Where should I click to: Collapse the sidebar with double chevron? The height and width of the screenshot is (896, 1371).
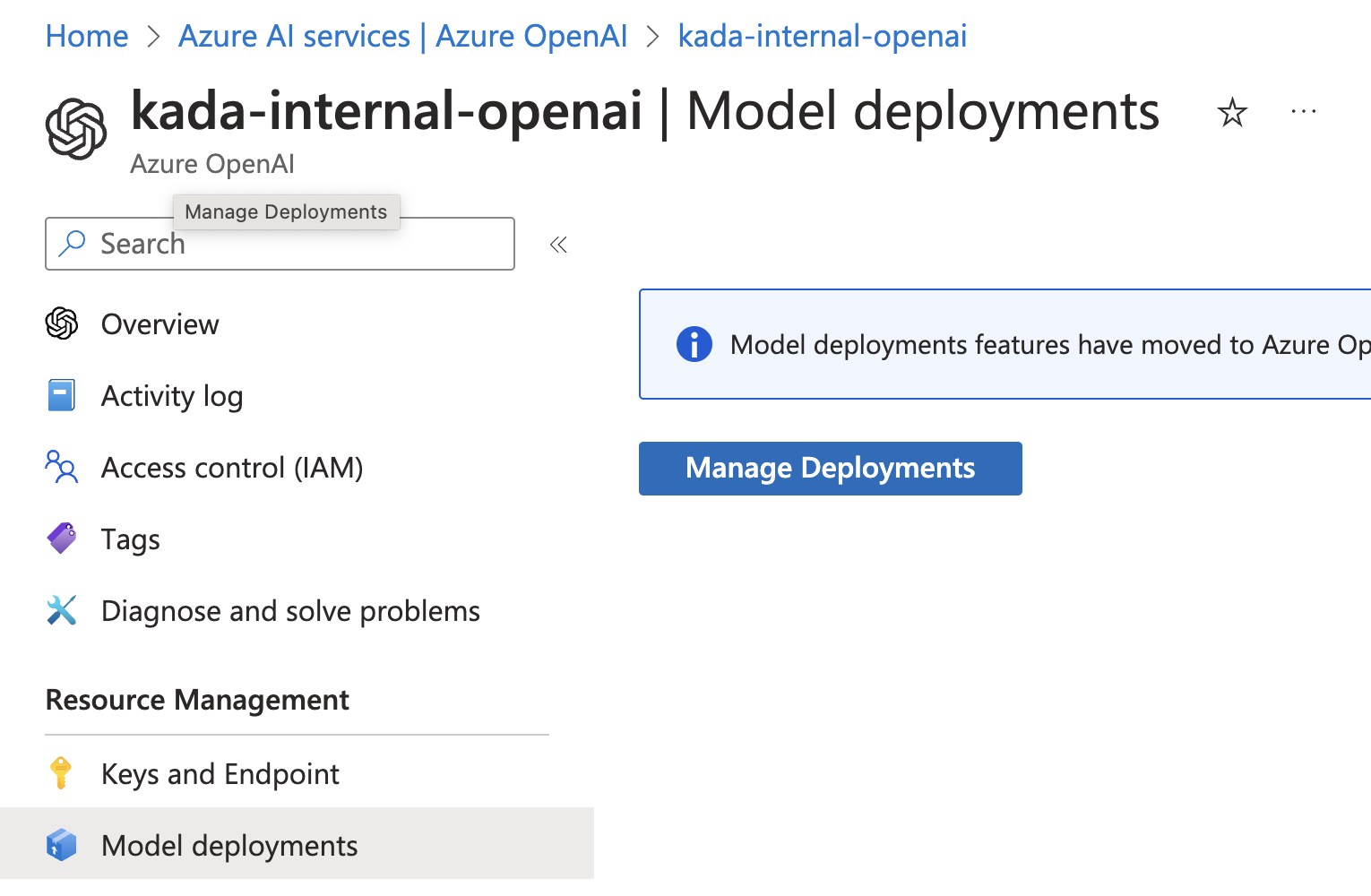point(558,245)
